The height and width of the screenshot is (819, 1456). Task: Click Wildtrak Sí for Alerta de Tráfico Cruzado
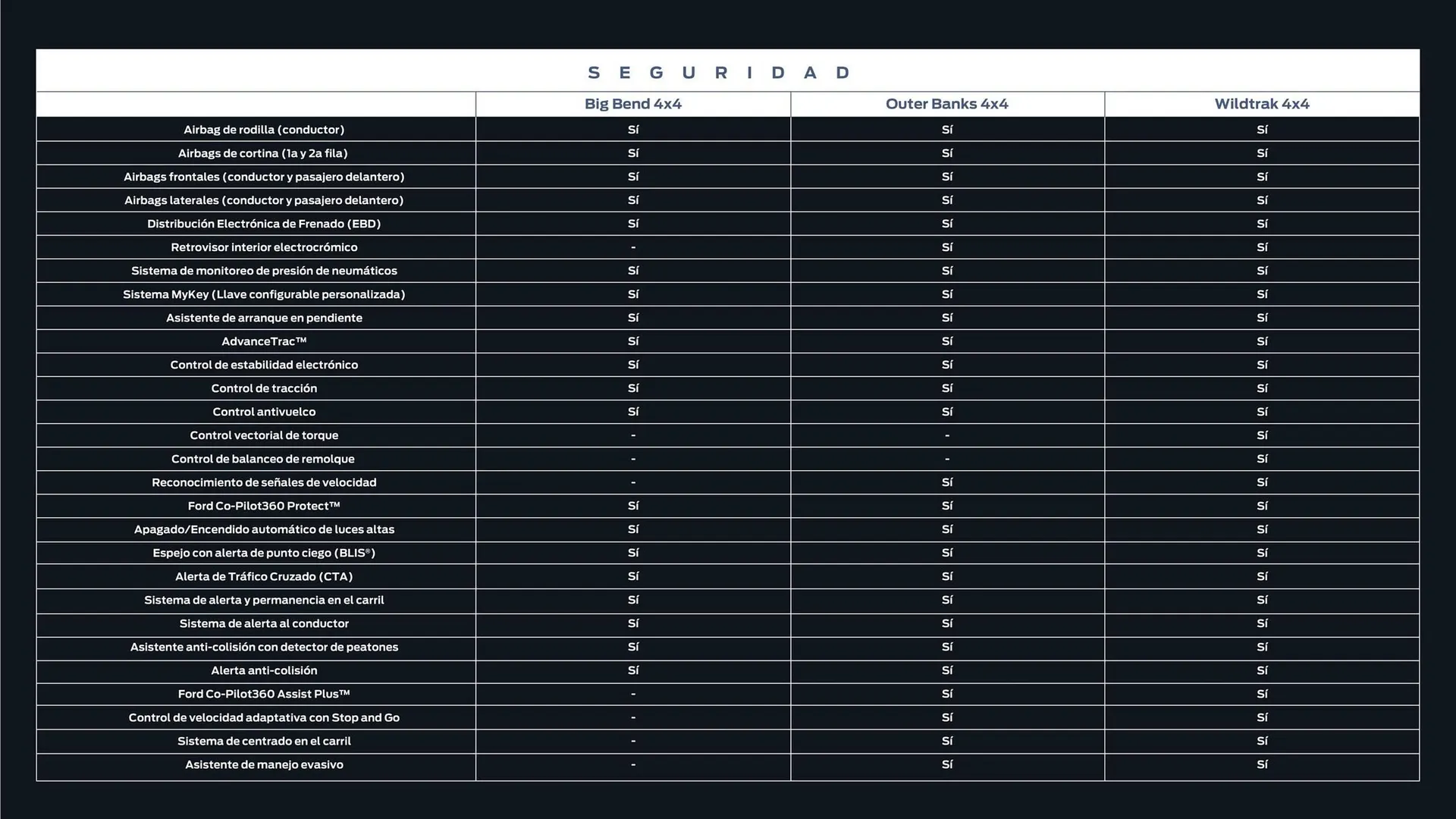(1262, 576)
